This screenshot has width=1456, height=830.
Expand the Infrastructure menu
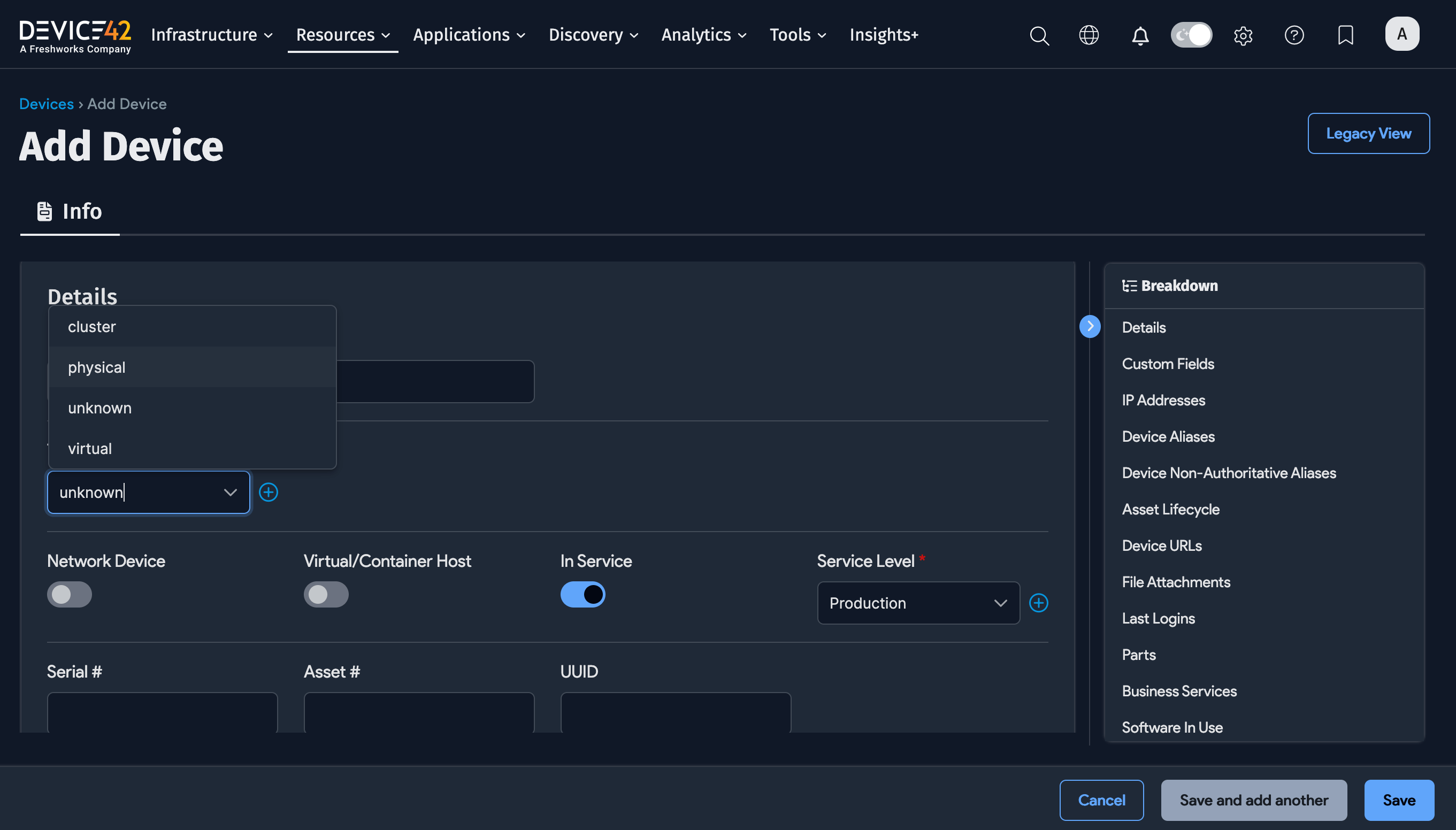click(211, 35)
